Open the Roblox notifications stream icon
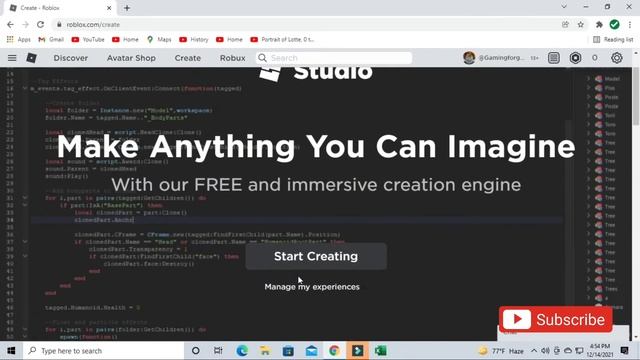The width and height of the screenshot is (640, 360). tap(553, 58)
